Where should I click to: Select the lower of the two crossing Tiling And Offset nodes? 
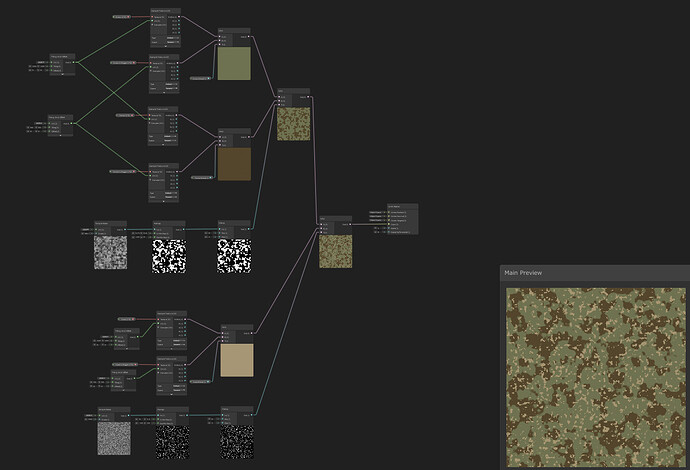[x=60, y=126]
